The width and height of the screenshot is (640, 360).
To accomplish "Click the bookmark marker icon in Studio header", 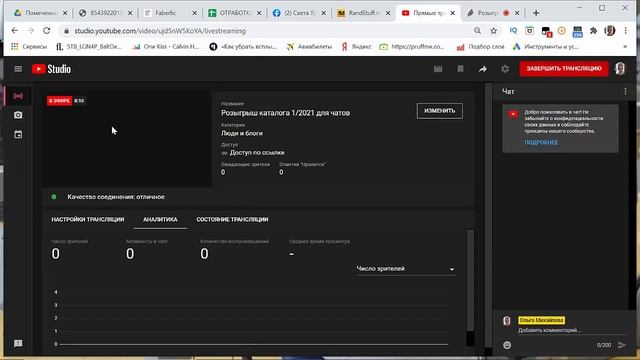I will (x=460, y=69).
